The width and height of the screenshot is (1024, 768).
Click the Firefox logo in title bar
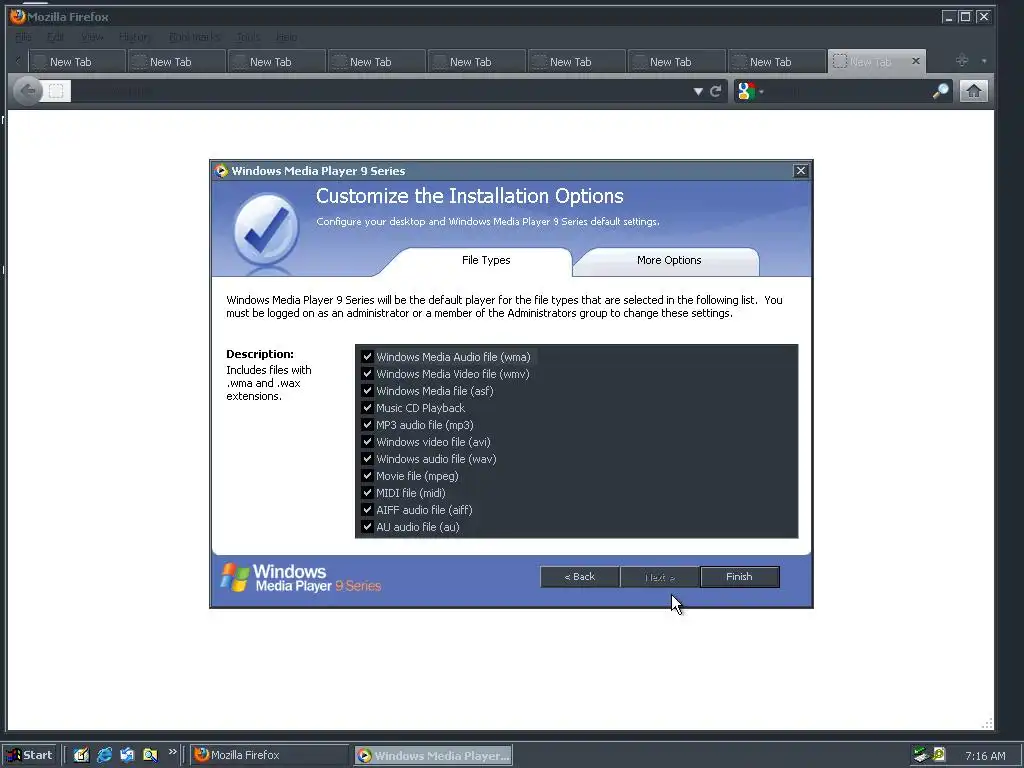click(x=18, y=16)
